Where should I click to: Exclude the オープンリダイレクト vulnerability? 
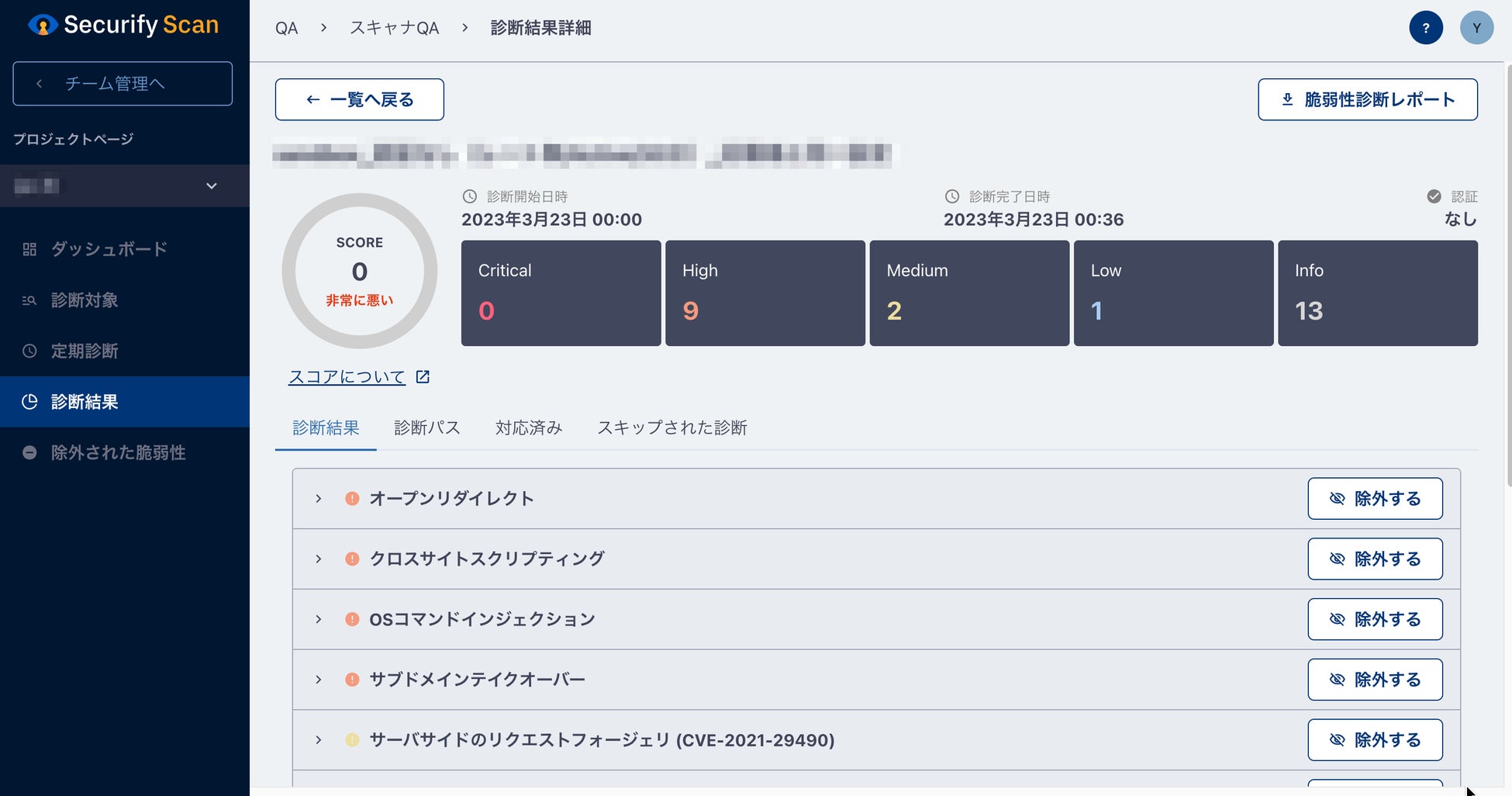(1374, 498)
